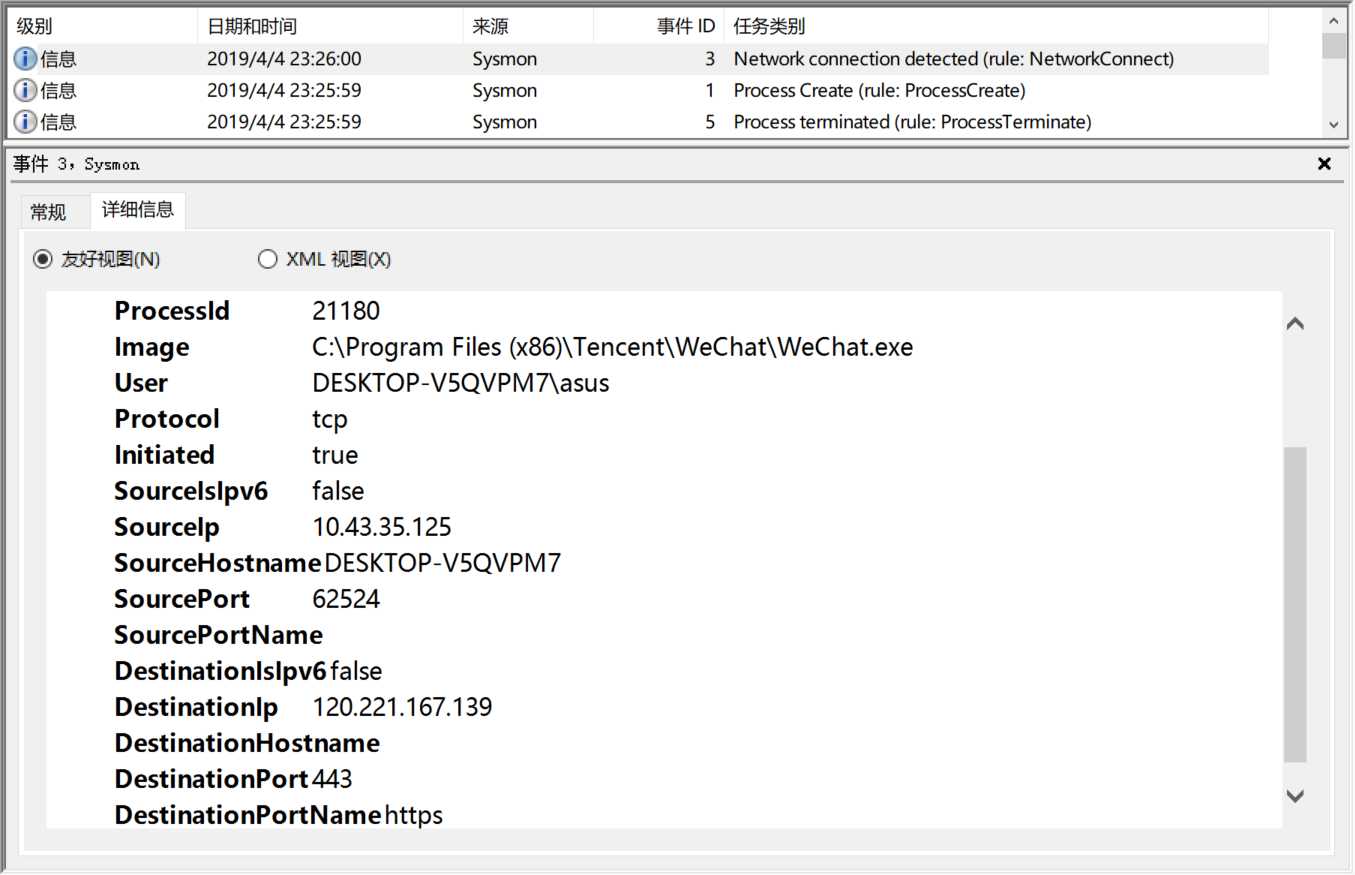Click the info icon of the Process Create event
The height and width of the screenshot is (875, 1355).
[x=25, y=91]
